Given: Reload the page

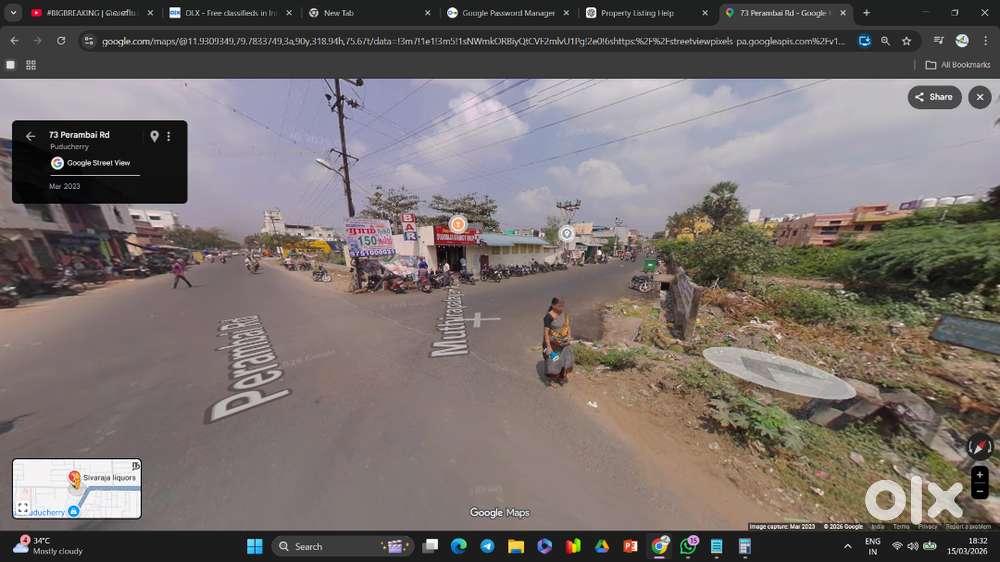Looking at the screenshot, I should click(x=61, y=41).
